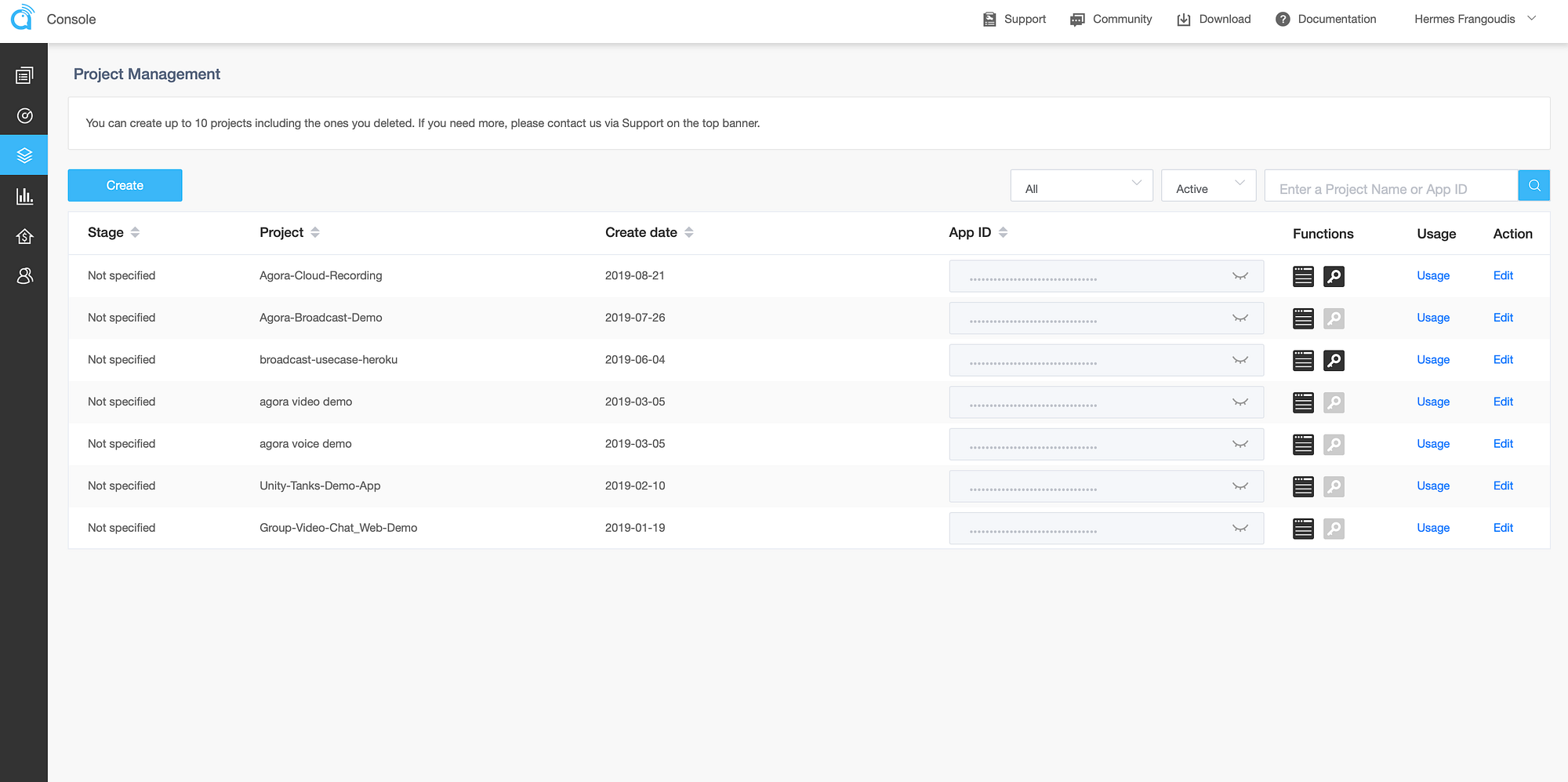Reveal the App ID for Agora-Cloud-Recording

(1240, 276)
